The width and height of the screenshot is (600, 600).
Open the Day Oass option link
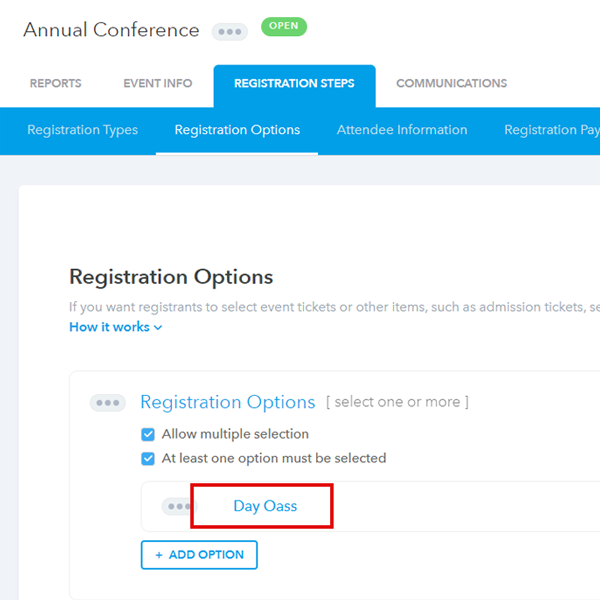[x=265, y=506]
